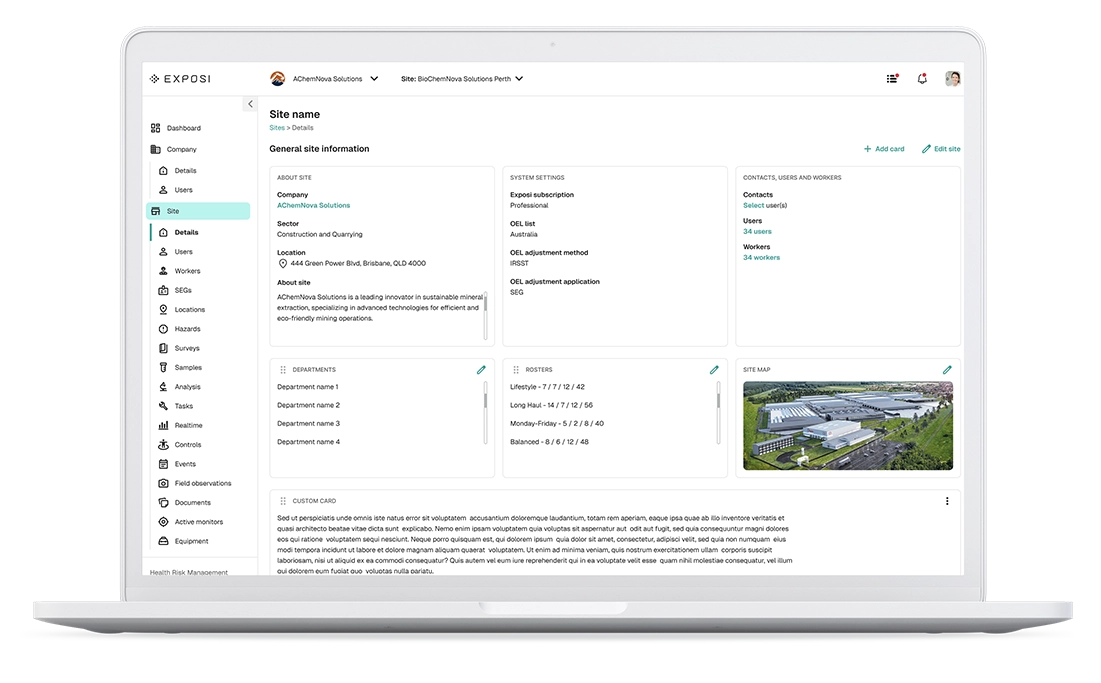Open the task list icon in header
Viewport: 1101px width, 683px height.
pos(892,79)
